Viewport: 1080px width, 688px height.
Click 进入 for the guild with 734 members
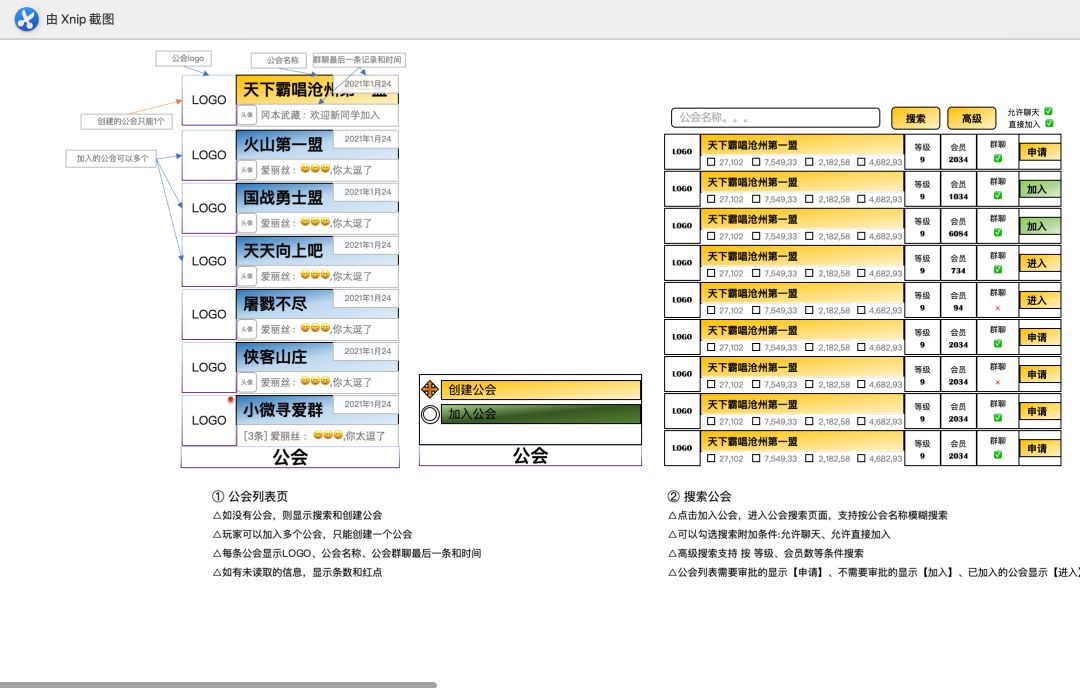pos(1039,264)
